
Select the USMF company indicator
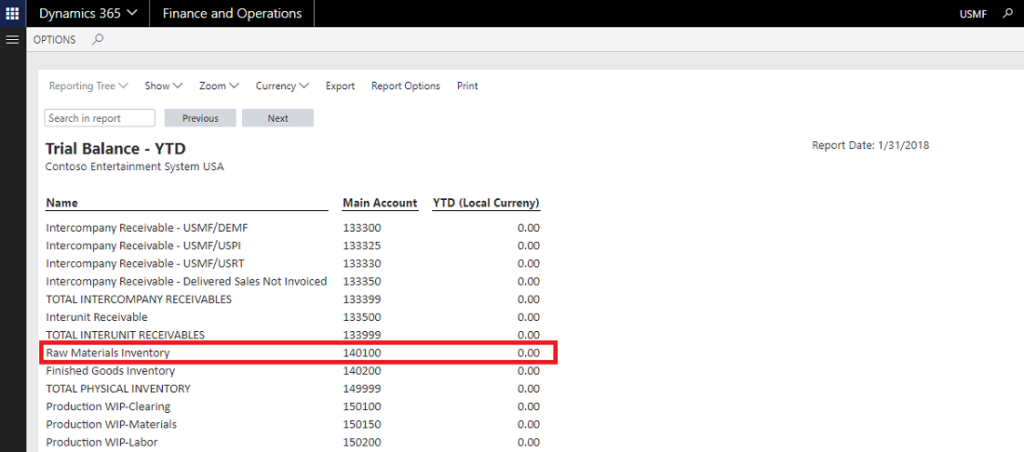point(972,14)
